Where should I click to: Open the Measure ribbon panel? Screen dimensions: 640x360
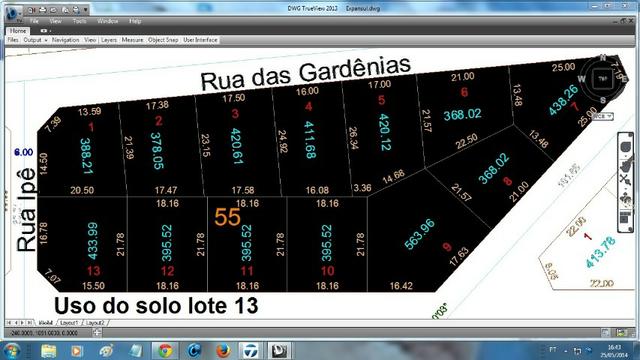(x=132, y=40)
